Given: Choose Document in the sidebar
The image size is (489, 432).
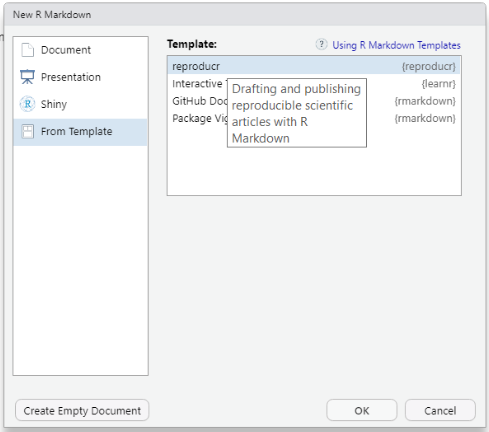Looking at the screenshot, I should 80,50.
